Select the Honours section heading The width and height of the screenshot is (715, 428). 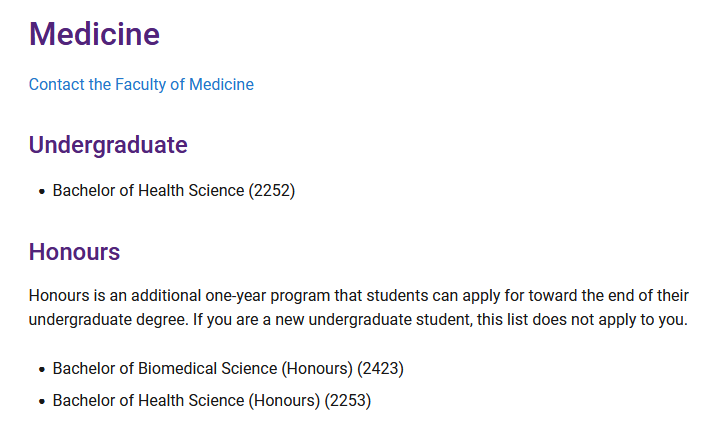(74, 252)
